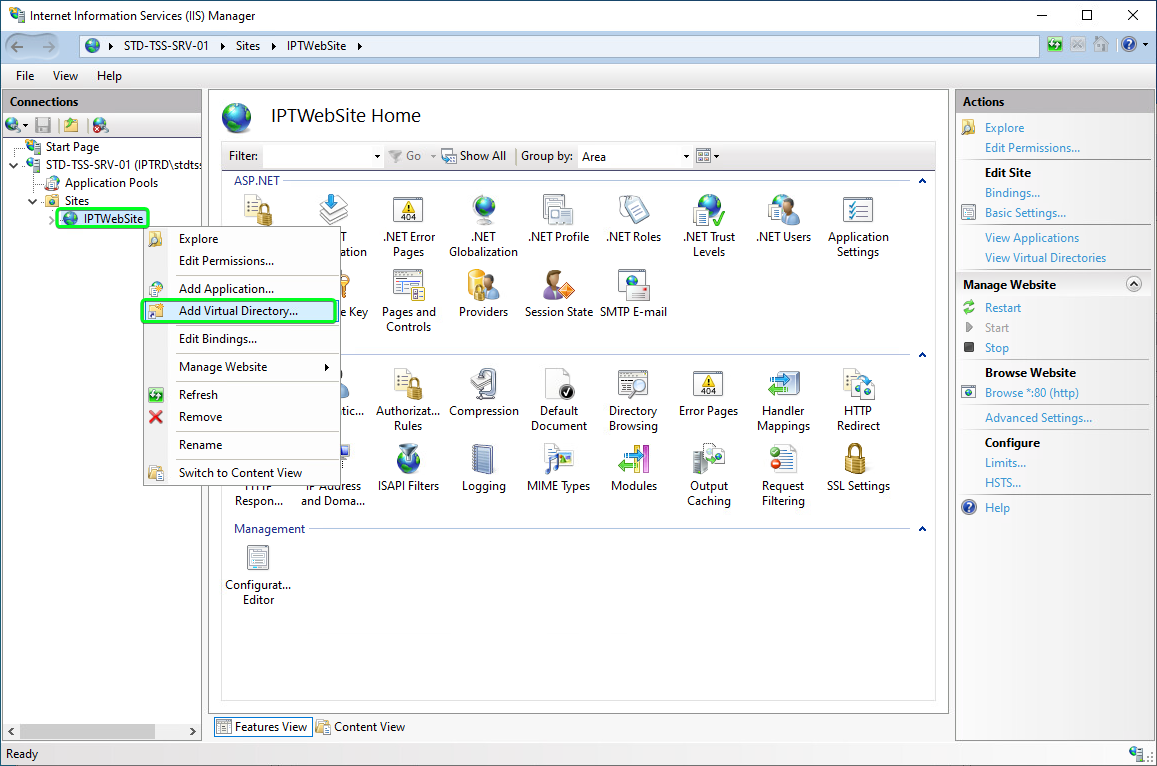1157x766 pixels.
Task: Open the .NET Profile feature icon
Action: [559, 210]
